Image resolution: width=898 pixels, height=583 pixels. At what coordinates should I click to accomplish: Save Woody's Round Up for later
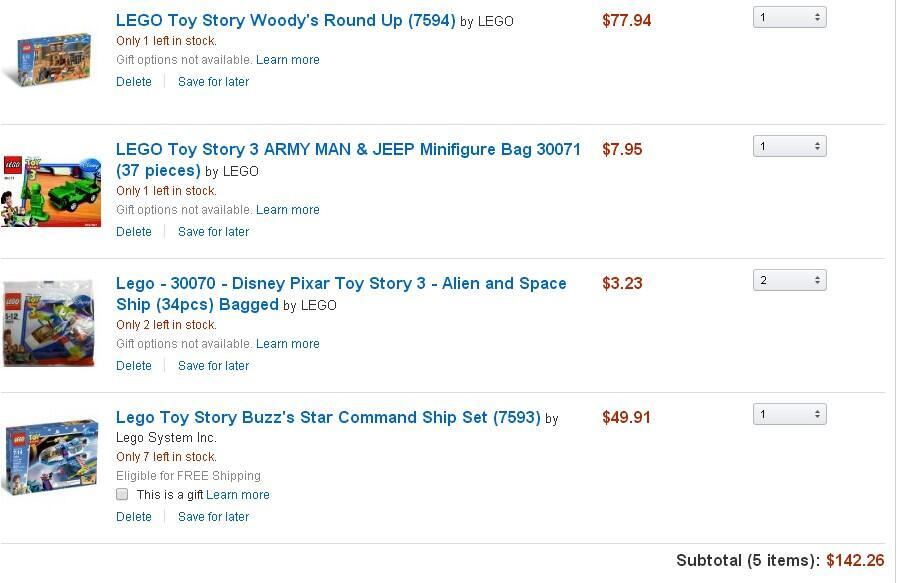coord(213,82)
